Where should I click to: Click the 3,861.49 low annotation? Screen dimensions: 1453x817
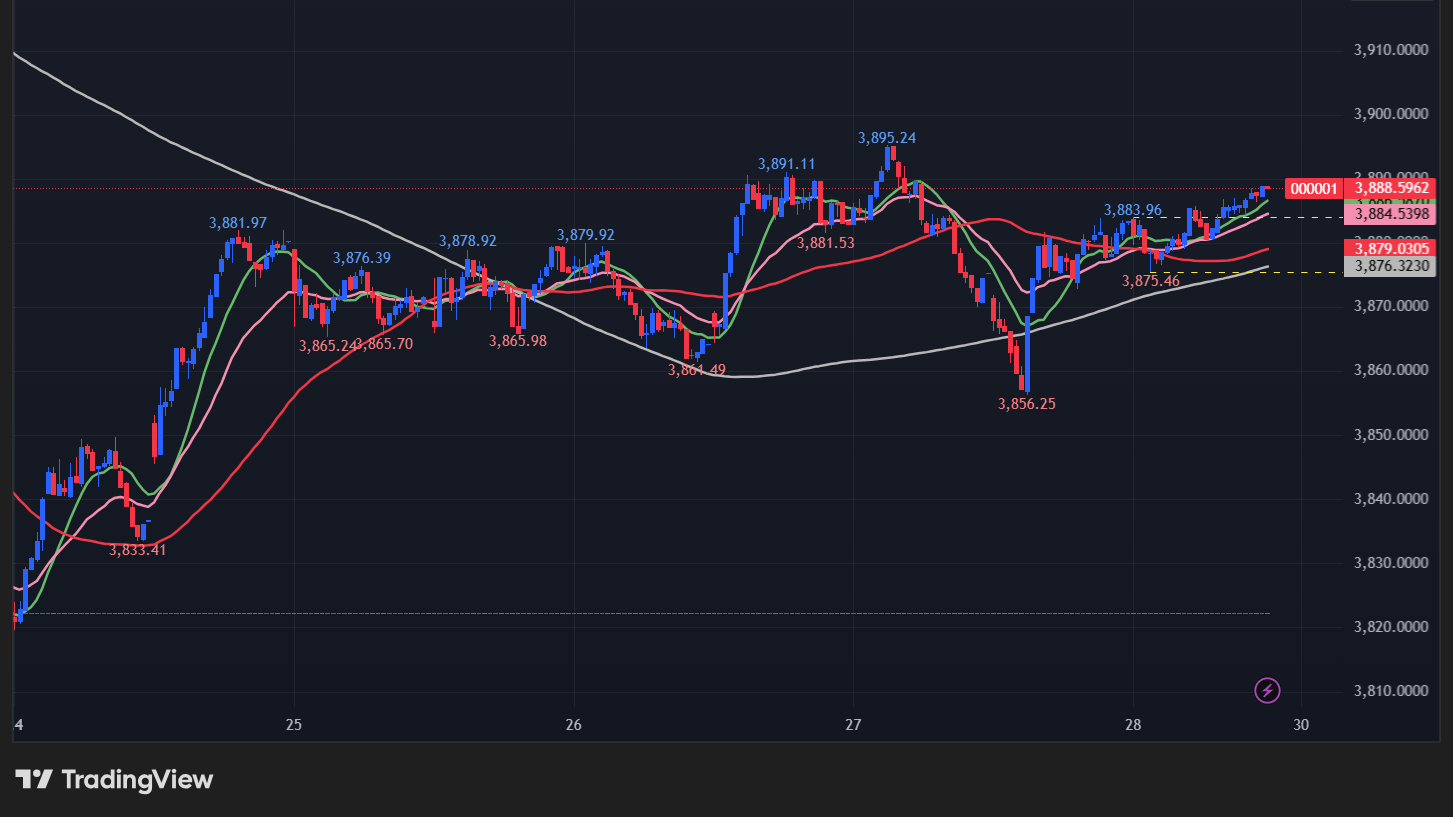tap(697, 370)
